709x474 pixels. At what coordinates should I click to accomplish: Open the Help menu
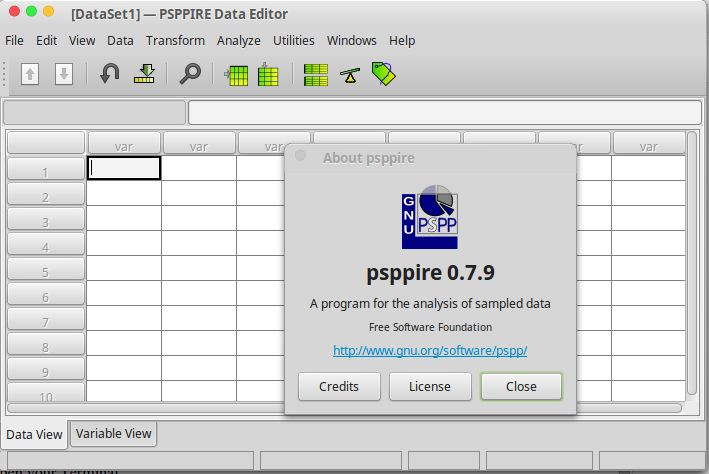(402, 40)
